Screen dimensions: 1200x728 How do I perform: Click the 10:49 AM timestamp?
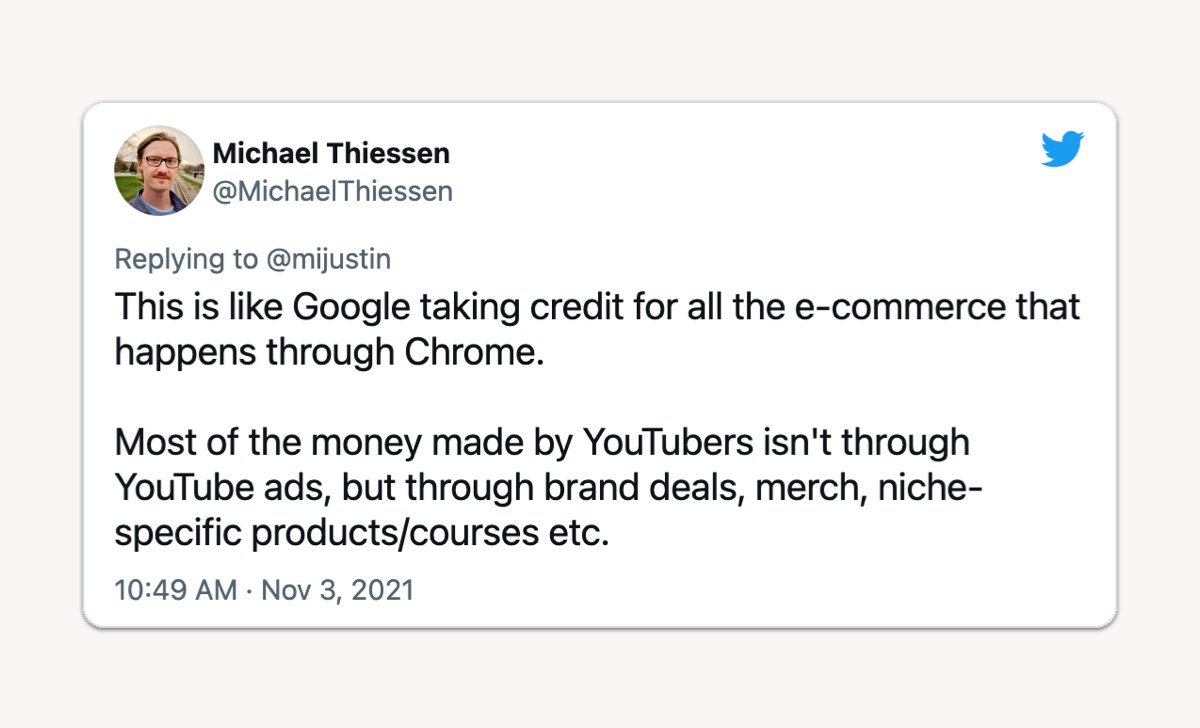(x=176, y=590)
